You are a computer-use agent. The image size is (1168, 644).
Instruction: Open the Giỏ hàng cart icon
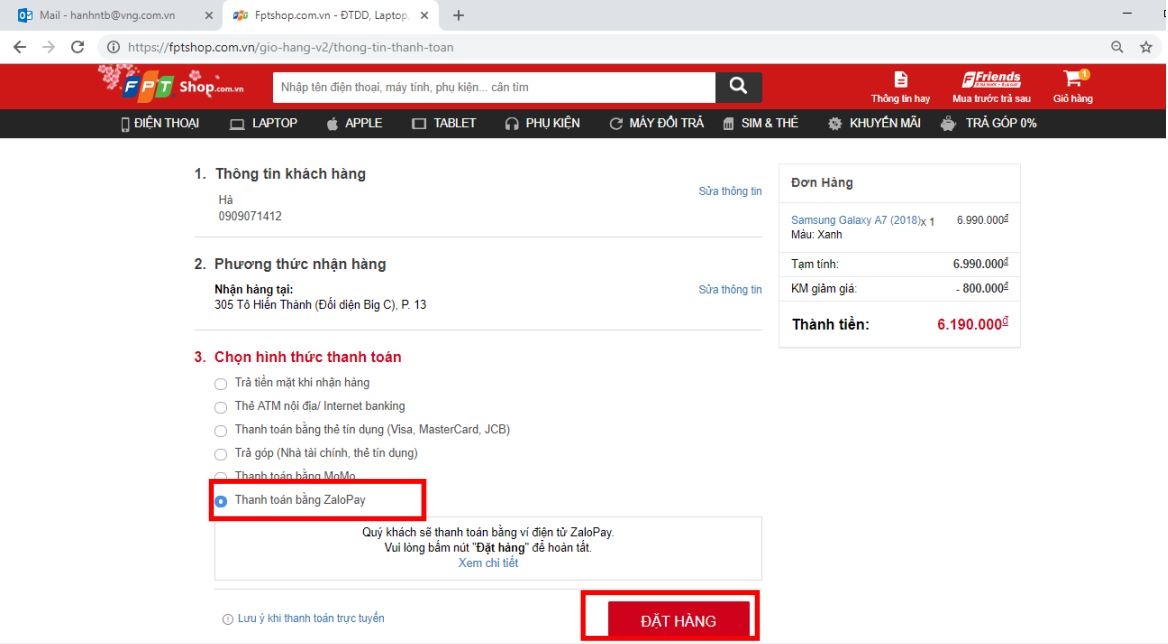coord(1073,87)
